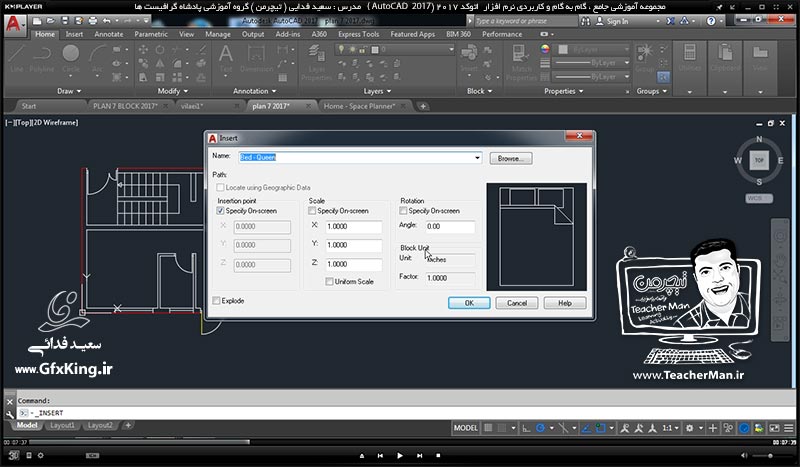Click the Plot printer icon in quick access toolbar
The height and width of the screenshot is (467, 800).
tap(92, 21)
